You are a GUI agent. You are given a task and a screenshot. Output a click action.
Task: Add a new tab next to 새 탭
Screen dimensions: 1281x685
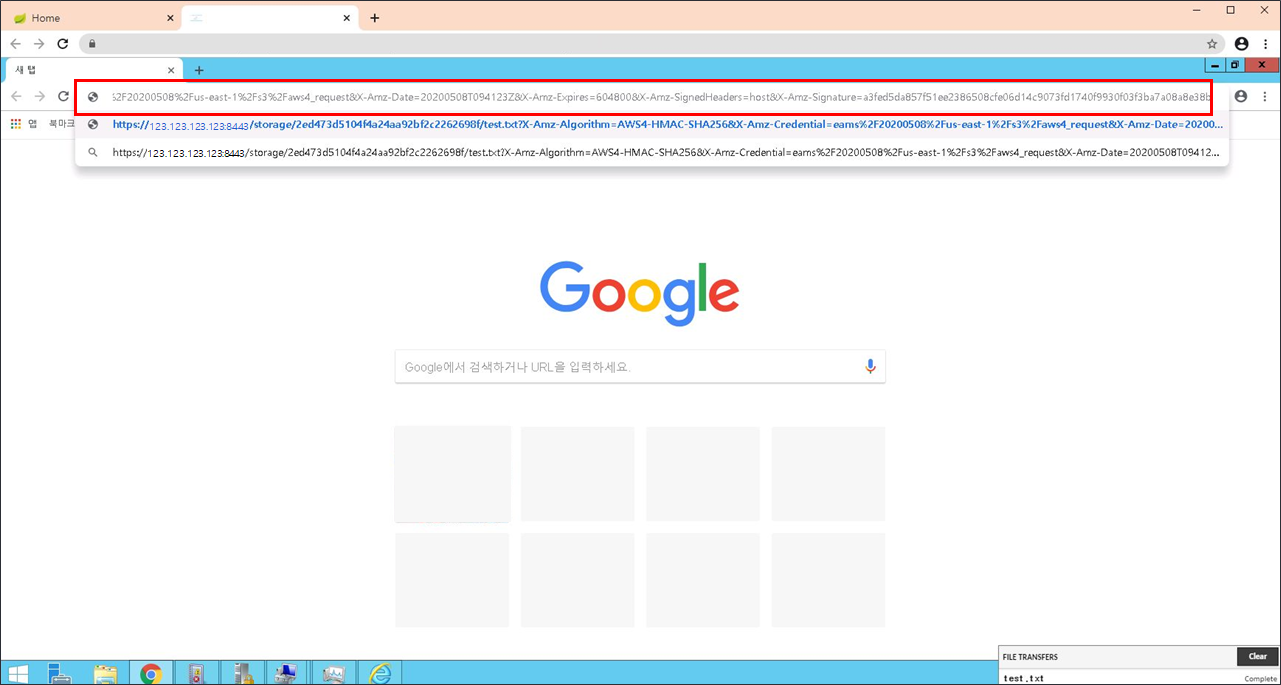[199, 70]
